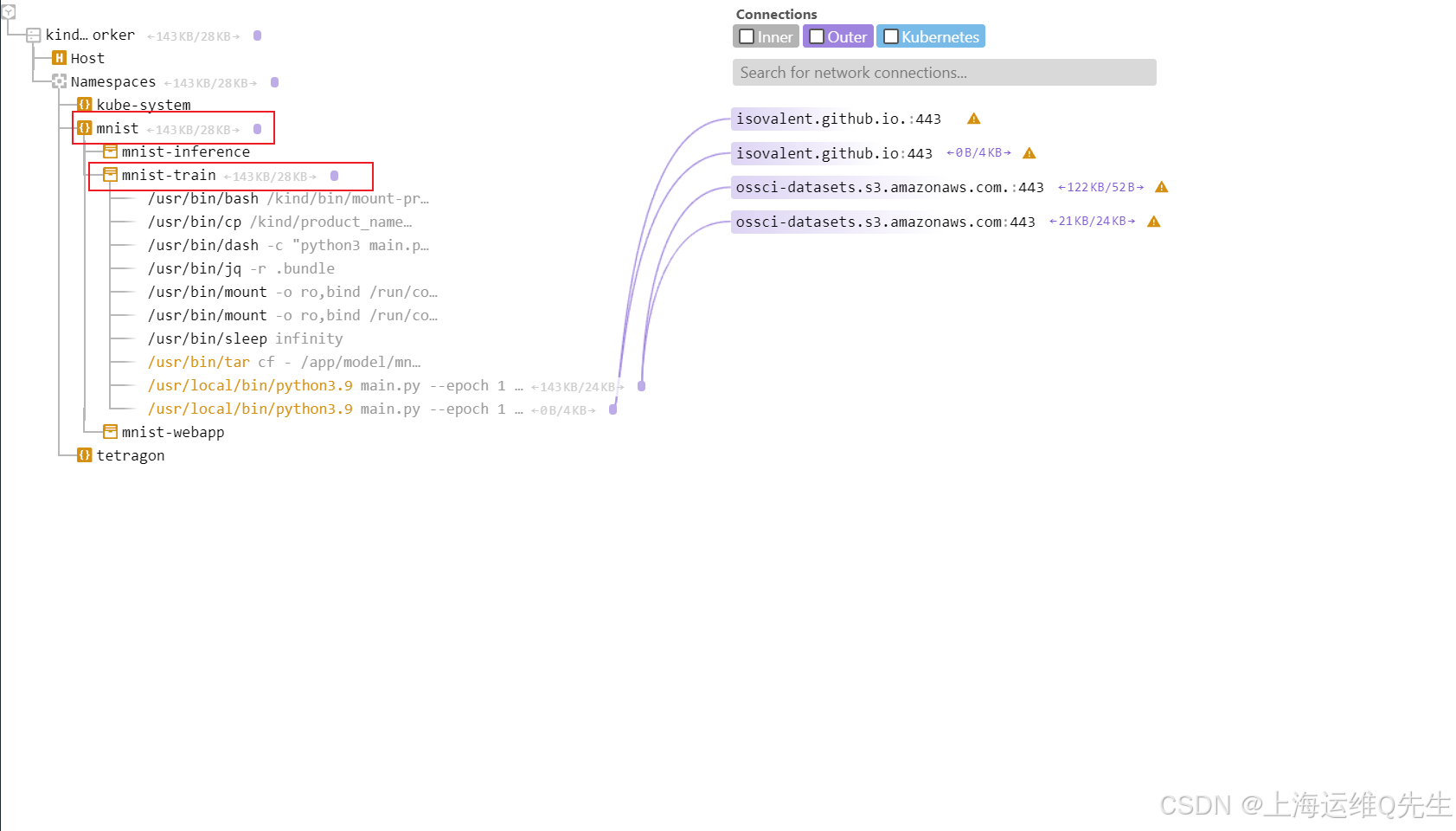The height and width of the screenshot is (831, 1456).
Task: Click the 143KB/28KB label beside kind...orker
Action: tap(194, 36)
